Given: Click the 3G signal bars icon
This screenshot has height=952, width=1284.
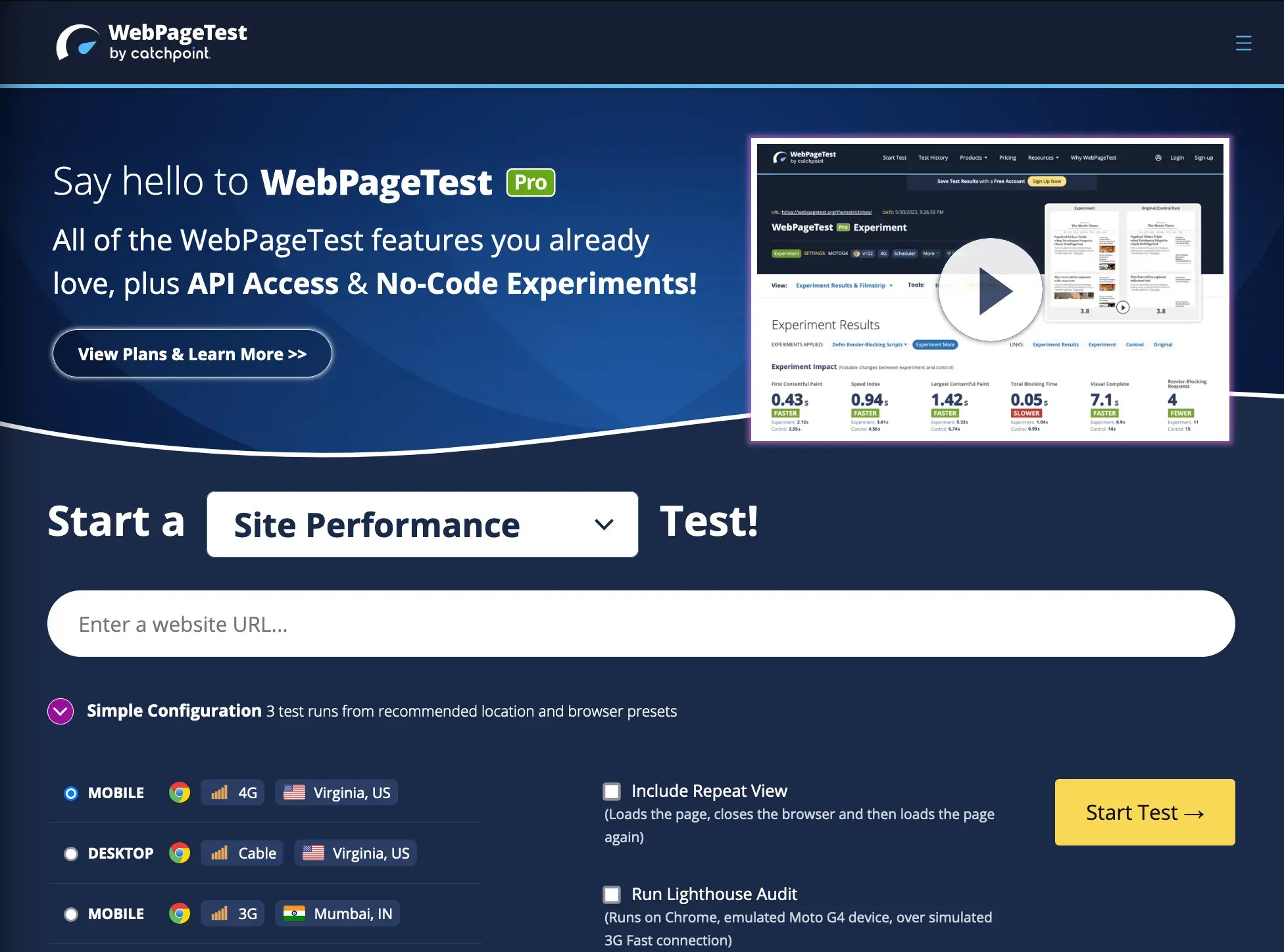Looking at the screenshot, I should click(x=220, y=914).
